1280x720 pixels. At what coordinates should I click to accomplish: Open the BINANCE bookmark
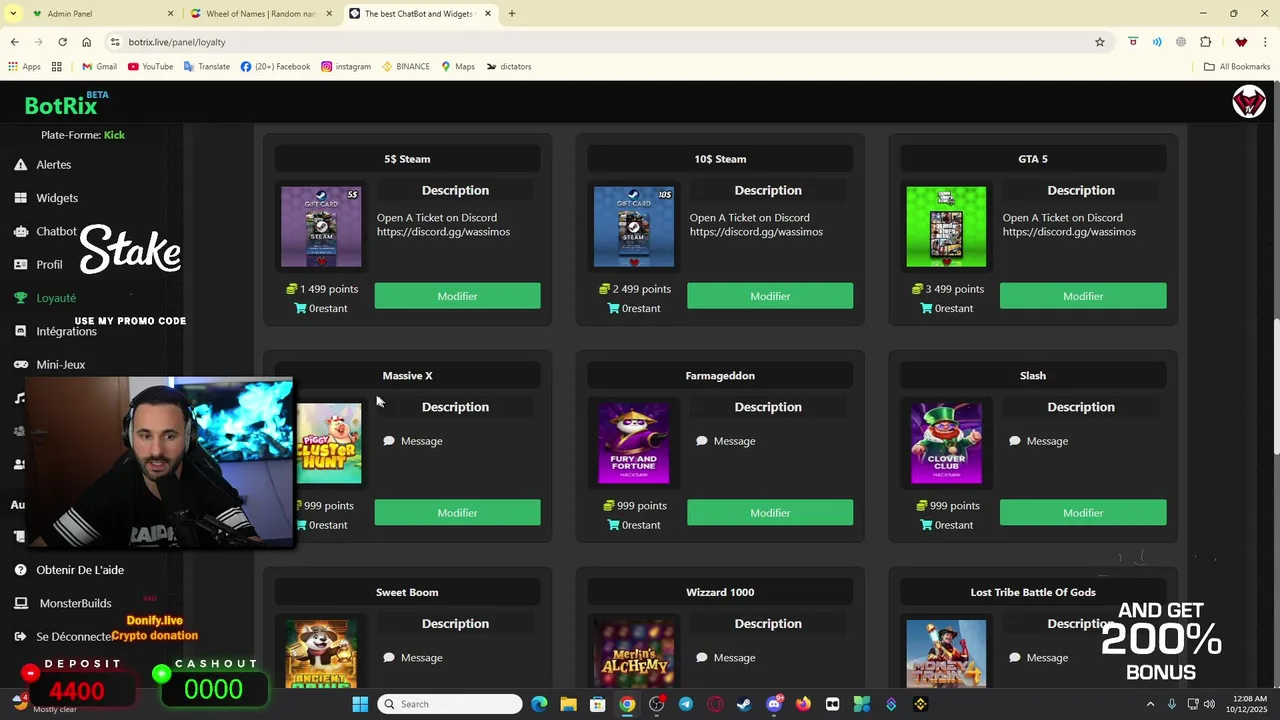(406, 67)
